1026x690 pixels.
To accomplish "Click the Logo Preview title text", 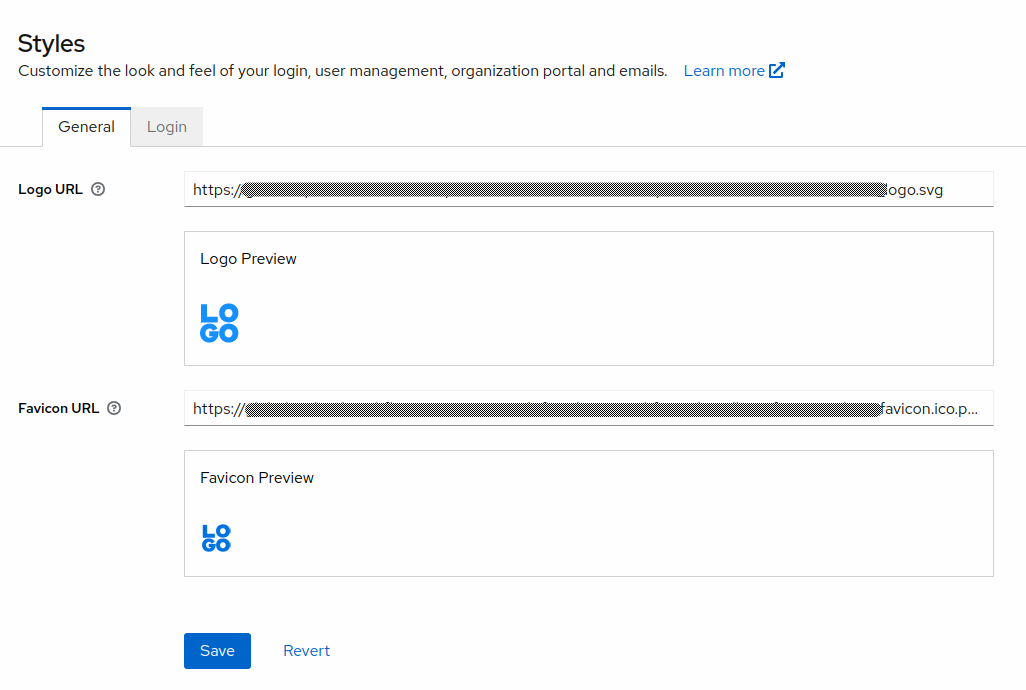I will click(x=248, y=259).
